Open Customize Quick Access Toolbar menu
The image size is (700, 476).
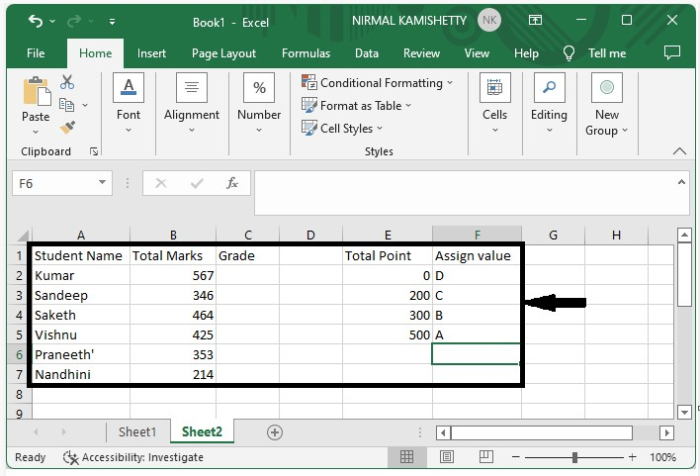point(112,21)
